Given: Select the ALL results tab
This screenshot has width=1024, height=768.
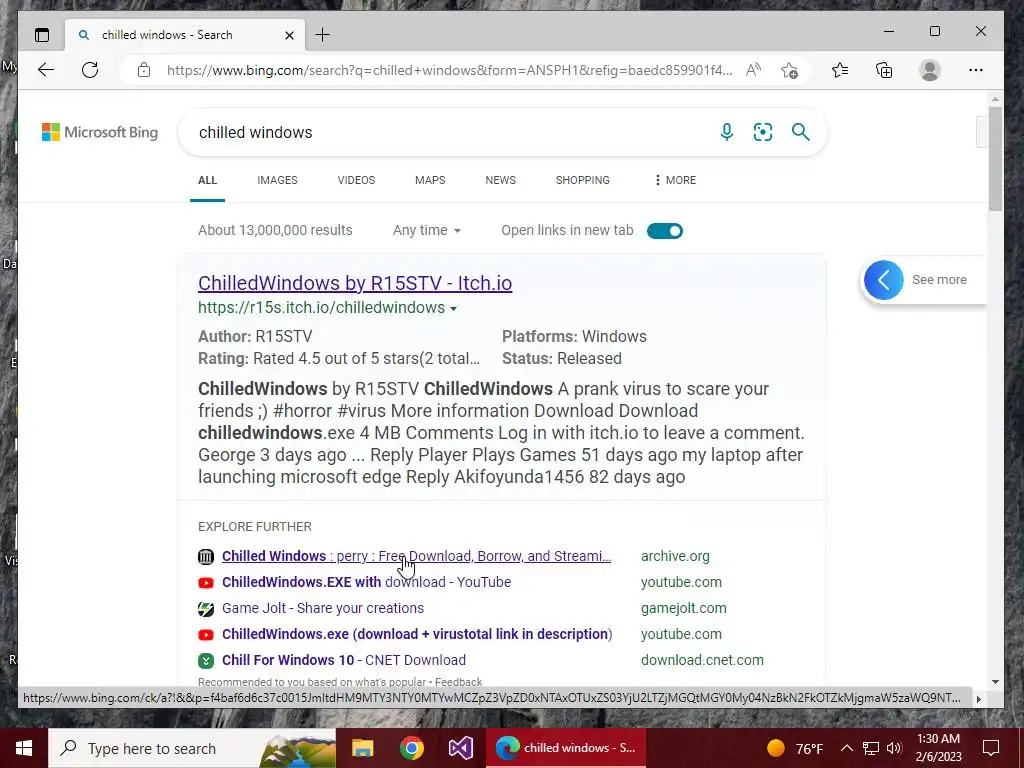Looking at the screenshot, I should 208,180.
